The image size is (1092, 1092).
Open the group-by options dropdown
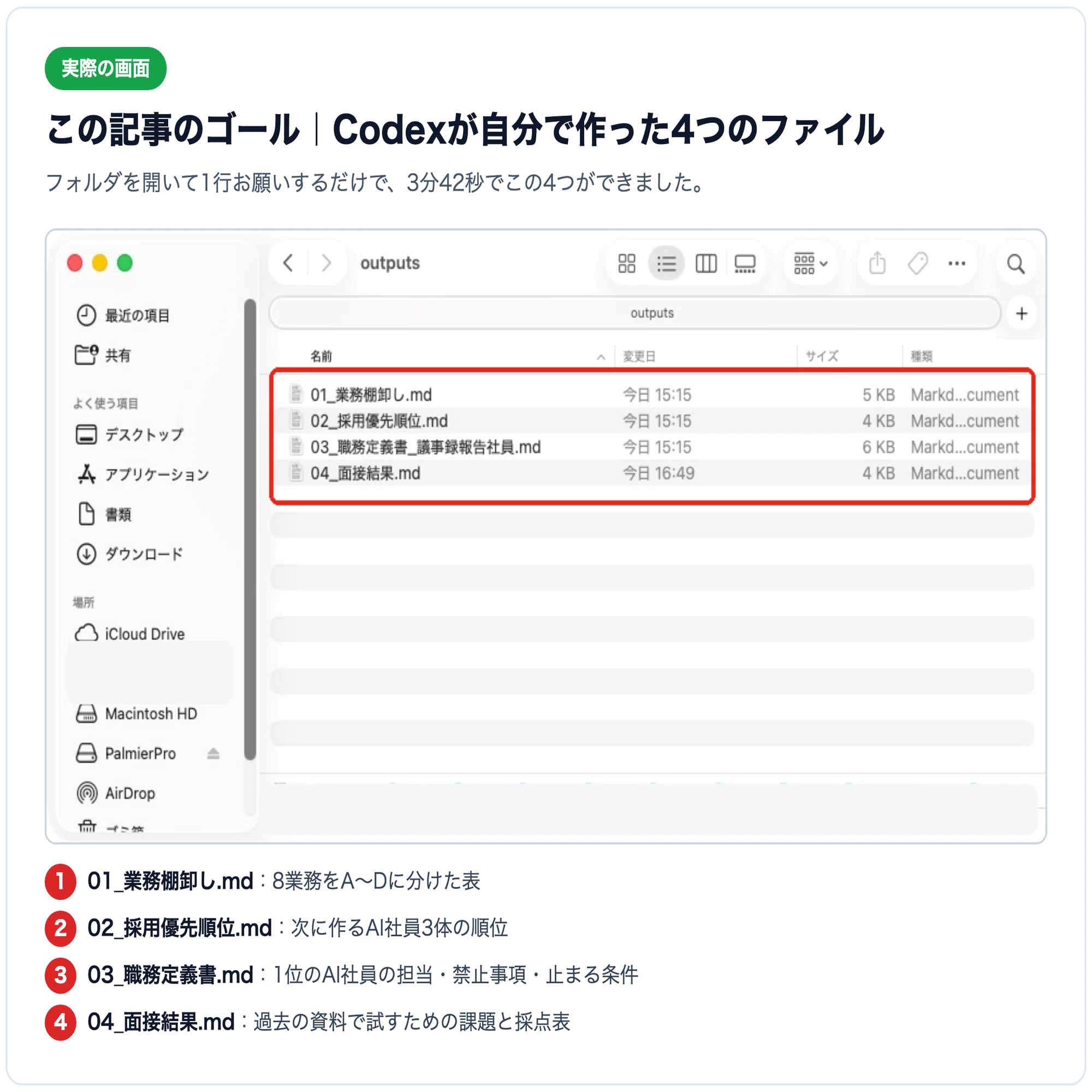point(810,263)
